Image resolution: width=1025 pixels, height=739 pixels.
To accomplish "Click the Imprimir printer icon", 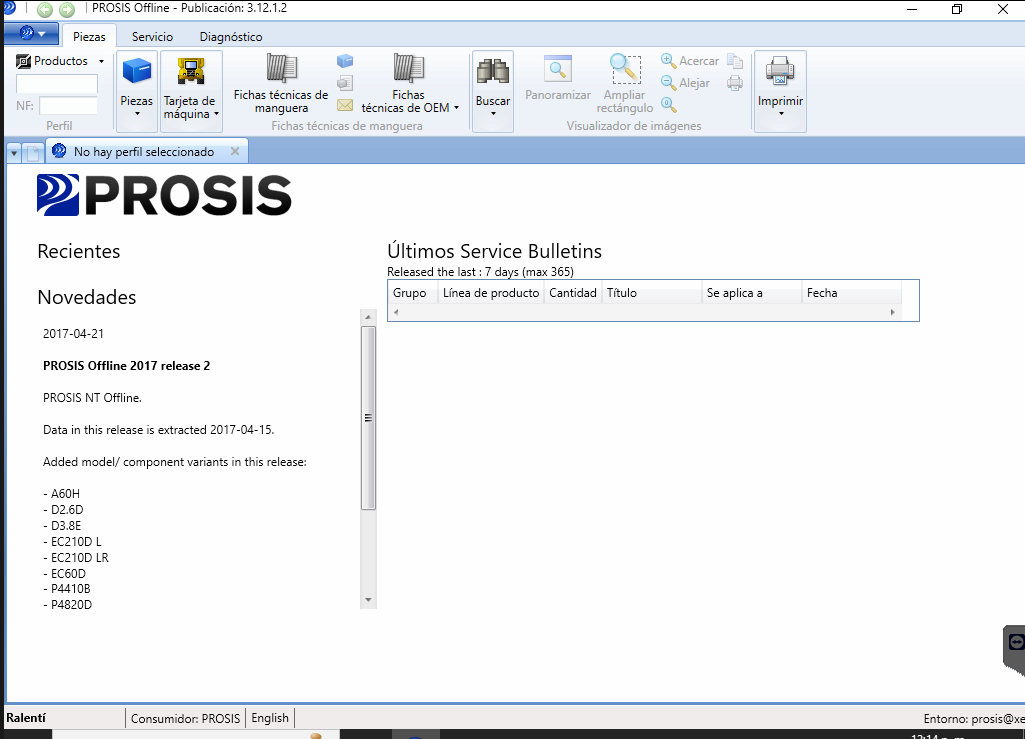I will [780, 72].
